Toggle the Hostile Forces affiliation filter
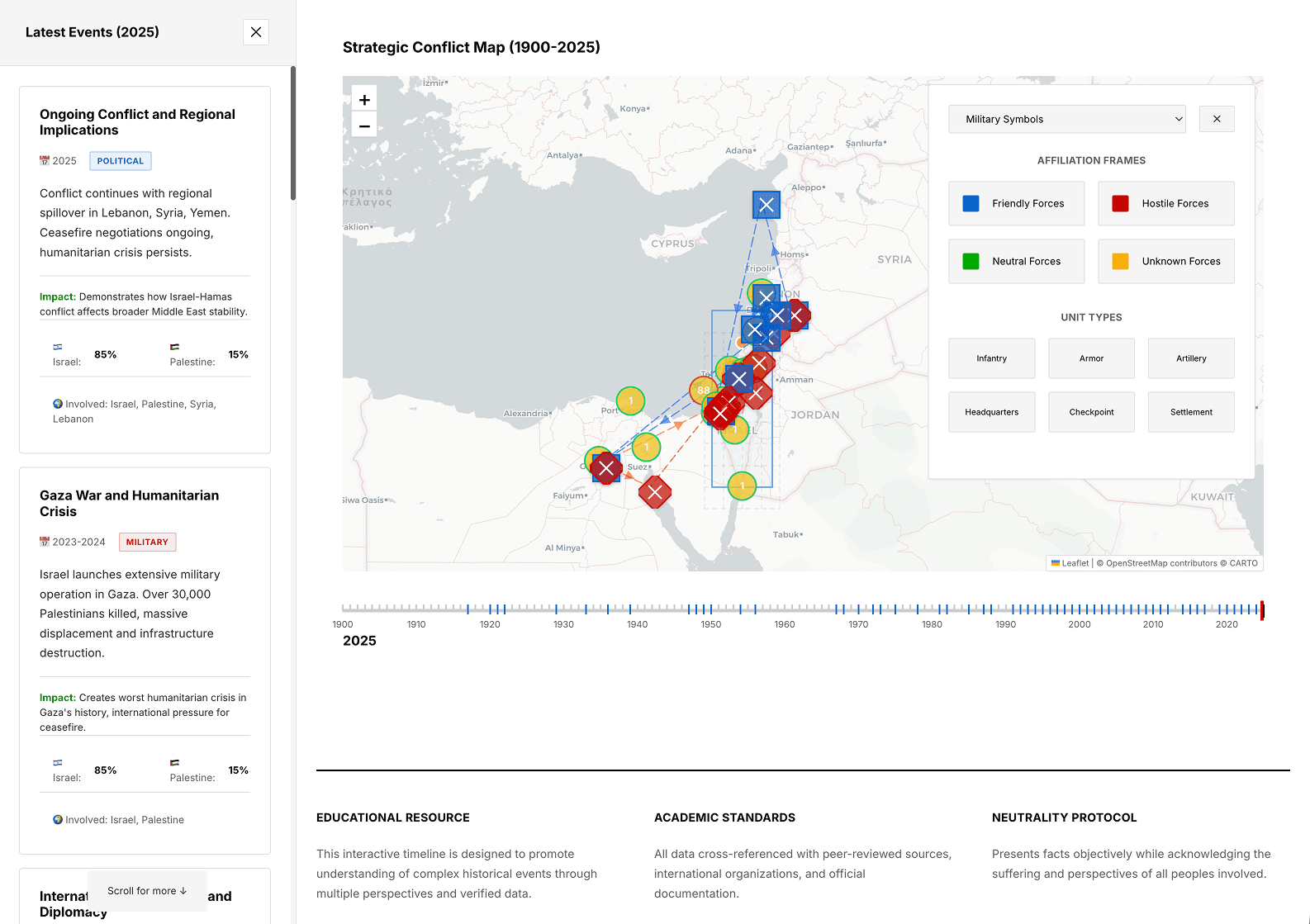 (x=1165, y=204)
